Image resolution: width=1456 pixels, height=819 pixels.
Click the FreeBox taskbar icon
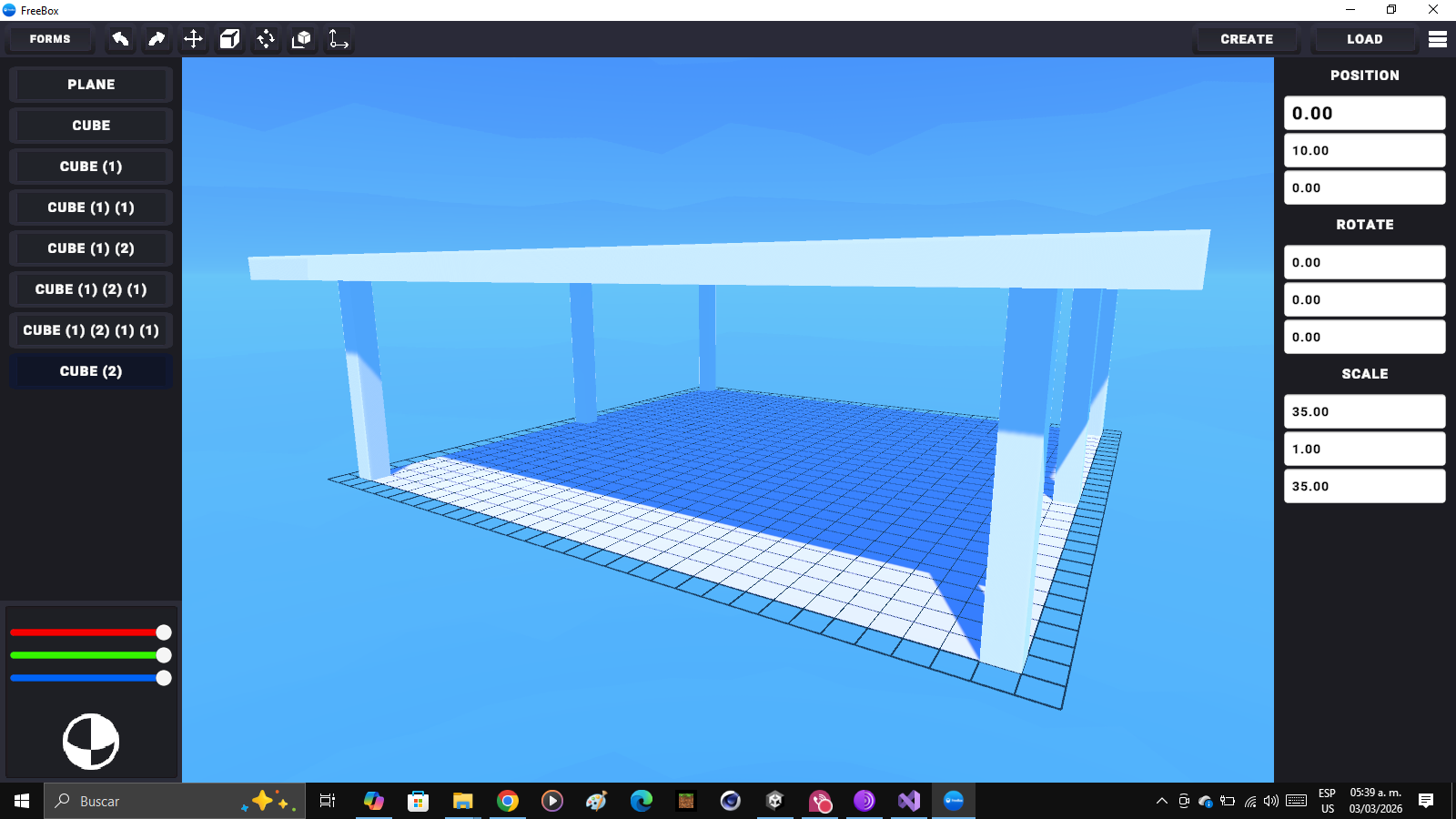tap(954, 801)
